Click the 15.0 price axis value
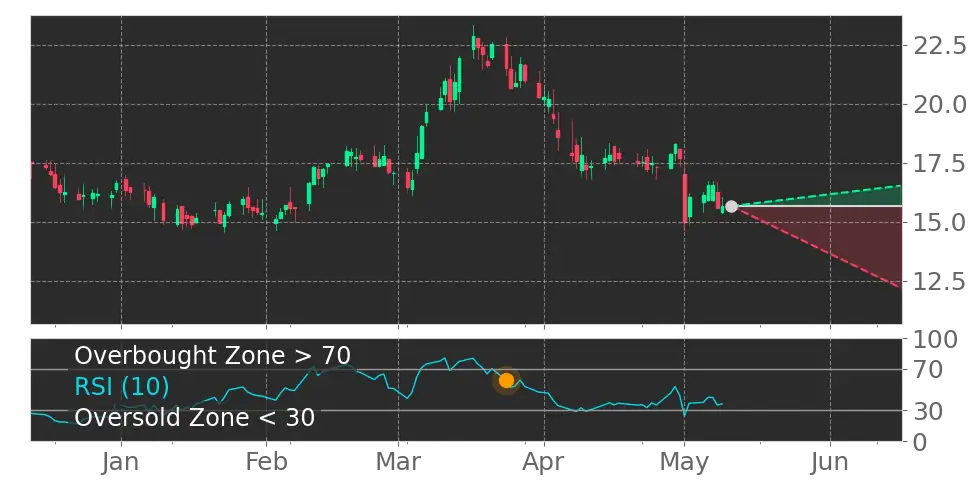 [939, 223]
